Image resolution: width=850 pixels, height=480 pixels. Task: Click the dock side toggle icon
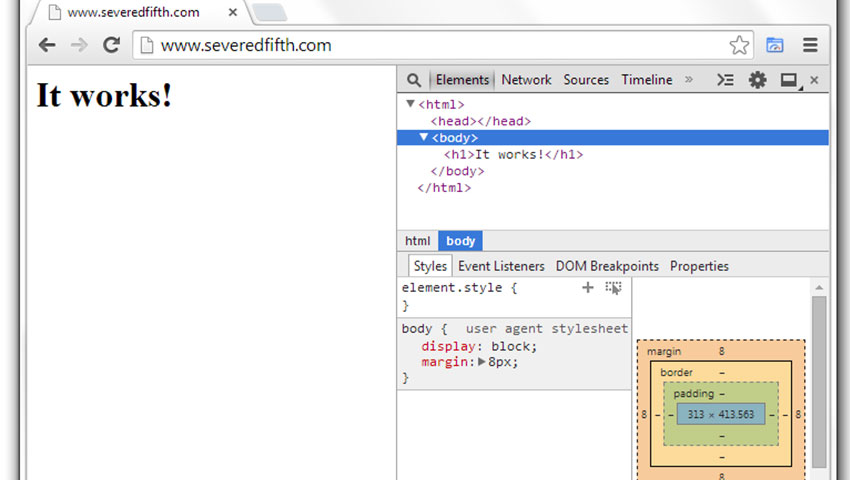(788, 80)
